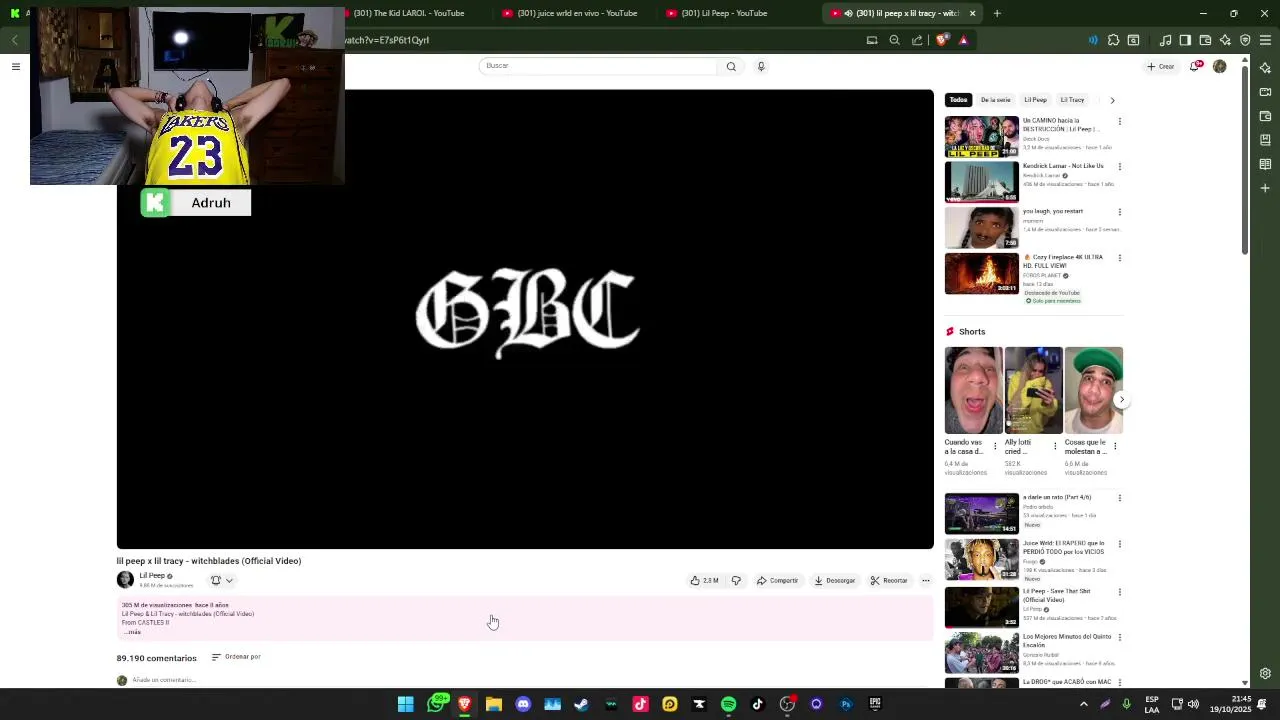Open options for Kendrick Lamar Not Like Us

click(x=1119, y=167)
